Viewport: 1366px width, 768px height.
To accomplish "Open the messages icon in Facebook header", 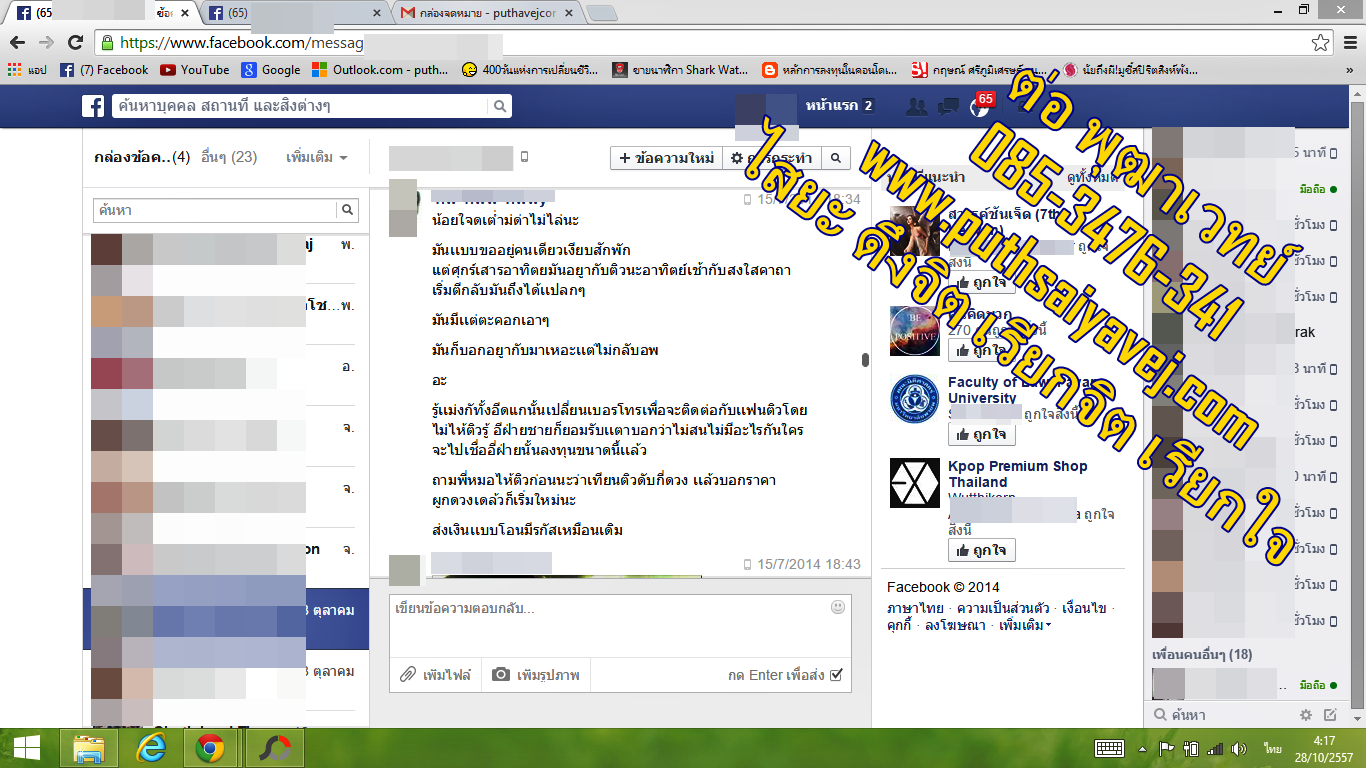I will (x=949, y=106).
